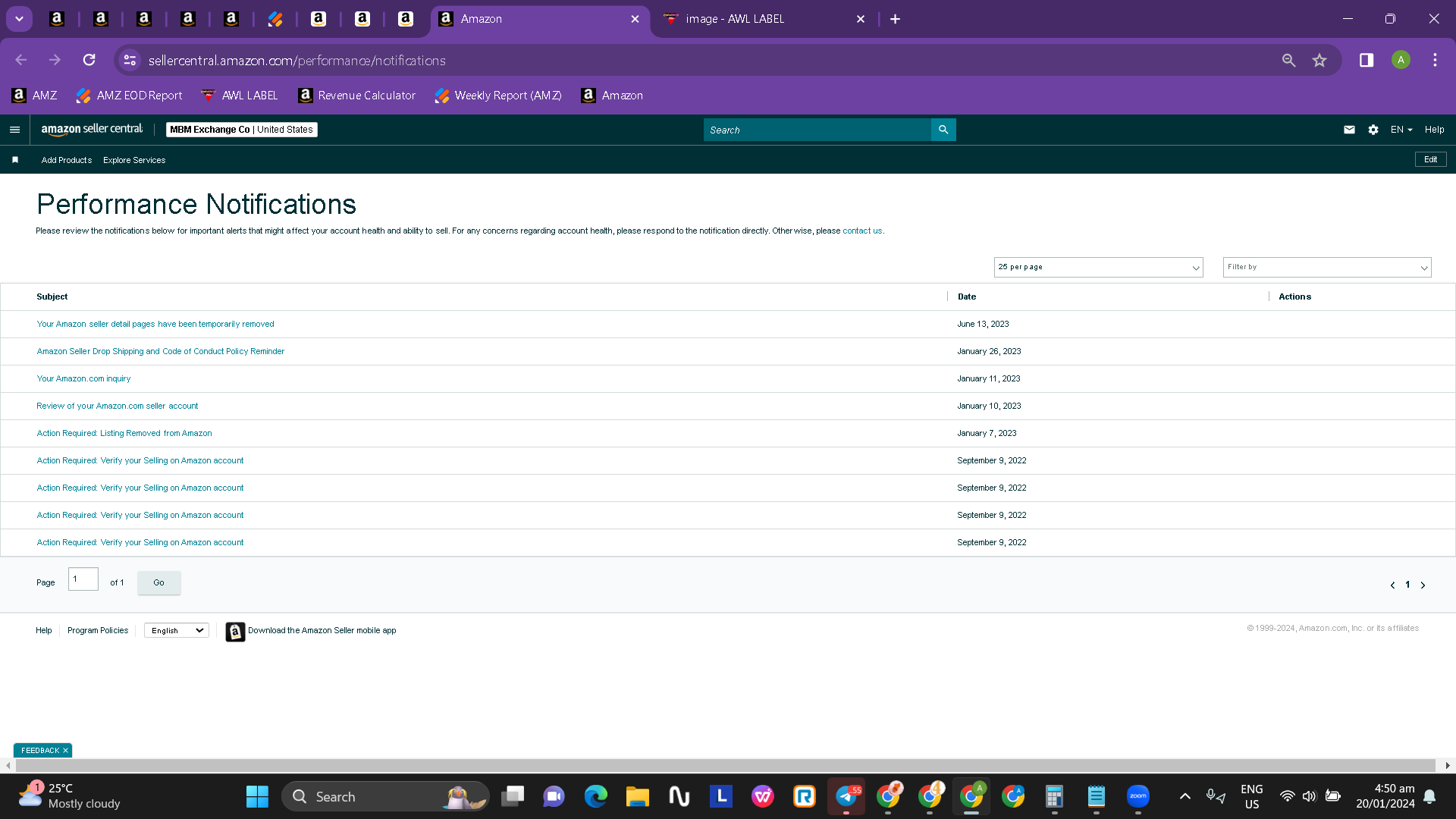Open a new browser tab with plus

pos(895,19)
